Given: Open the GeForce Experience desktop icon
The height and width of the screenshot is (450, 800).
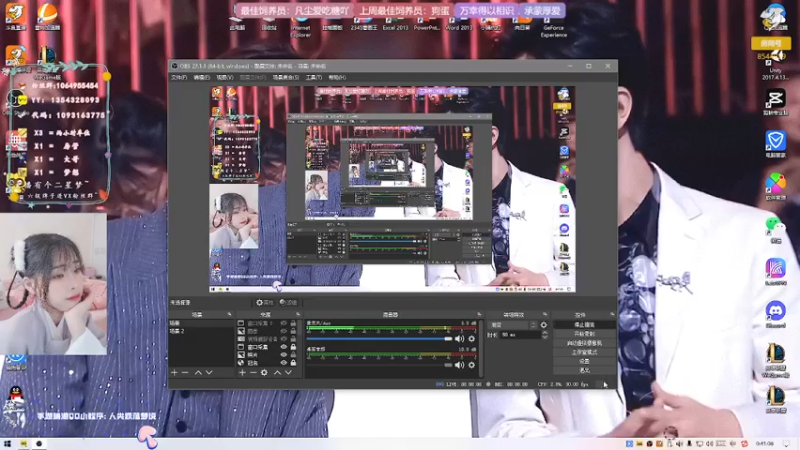Looking at the screenshot, I should 554,27.
